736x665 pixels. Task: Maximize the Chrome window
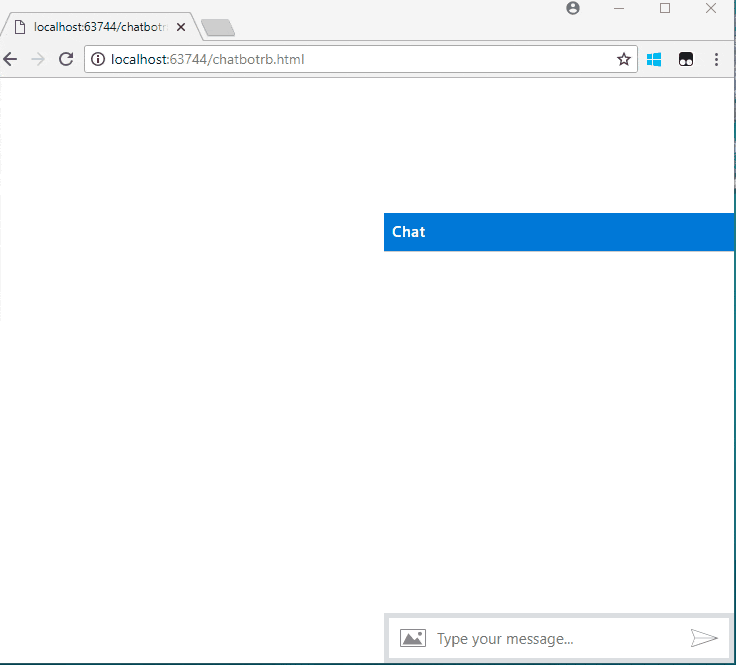pos(665,8)
